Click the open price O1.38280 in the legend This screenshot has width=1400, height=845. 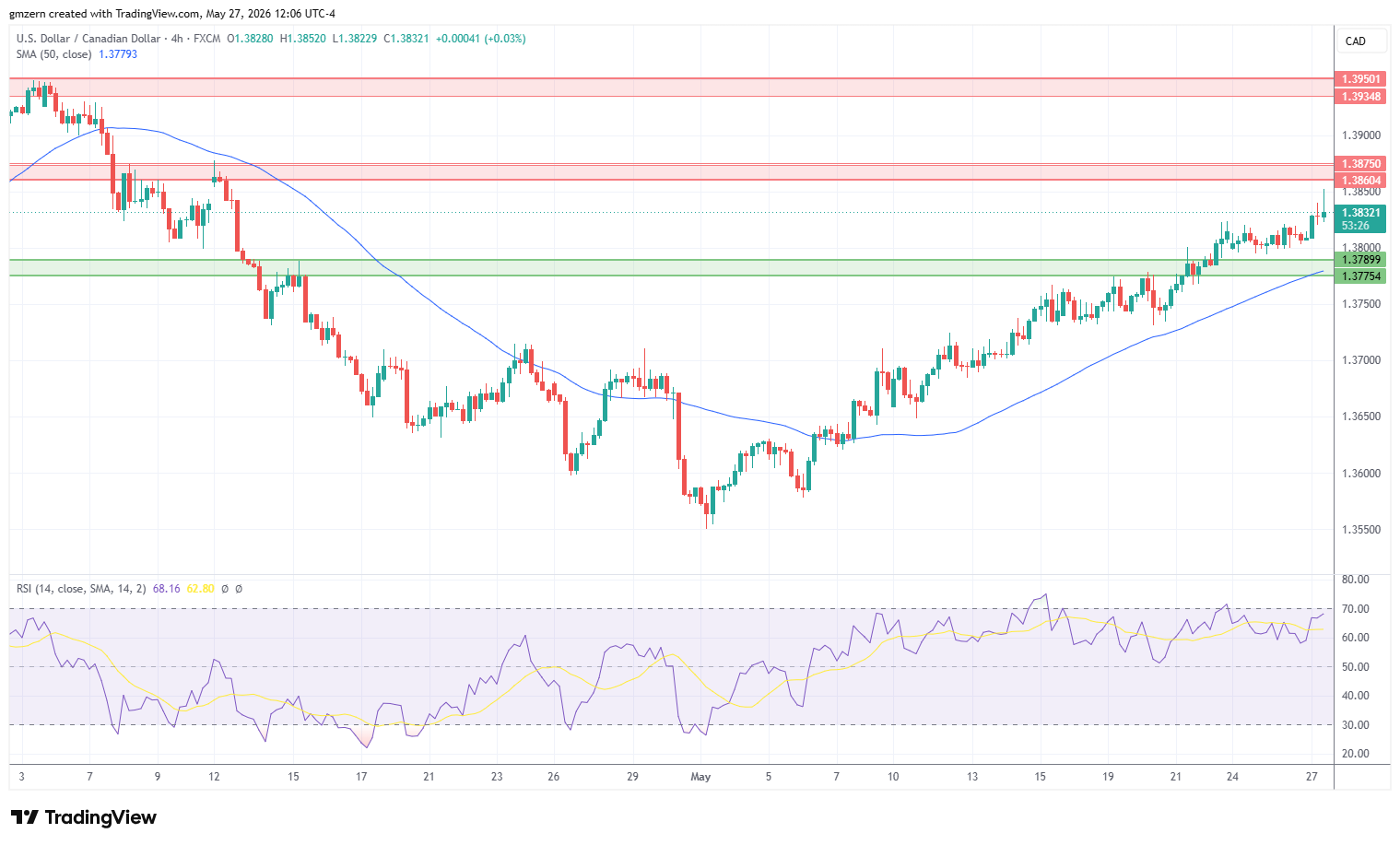coord(250,39)
